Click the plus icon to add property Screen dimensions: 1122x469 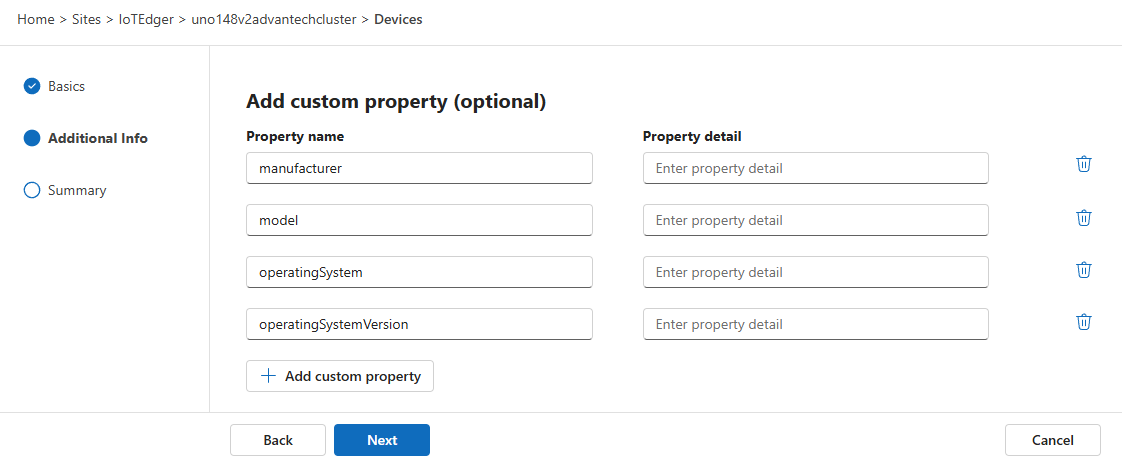(268, 376)
